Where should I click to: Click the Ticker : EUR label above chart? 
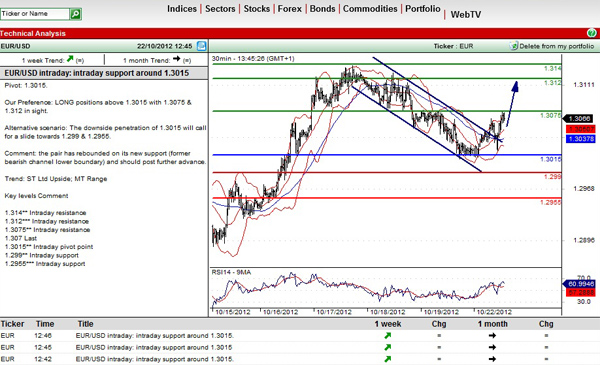point(453,46)
